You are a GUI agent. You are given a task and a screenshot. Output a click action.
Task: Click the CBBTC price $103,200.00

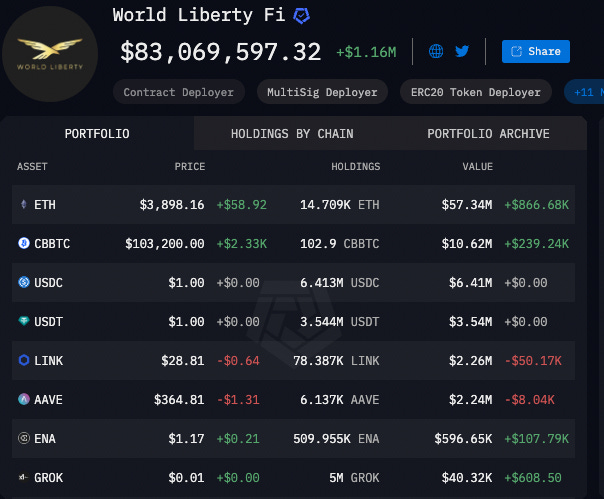coord(164,244)
